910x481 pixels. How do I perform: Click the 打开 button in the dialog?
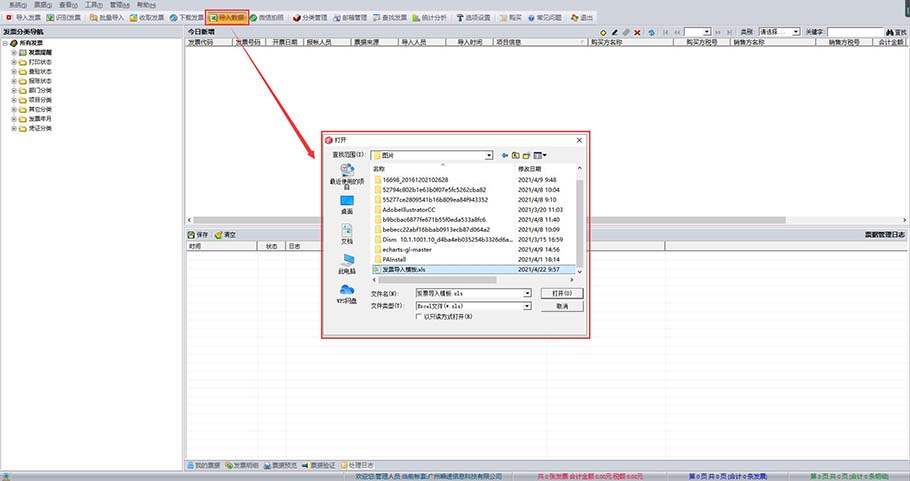pyautogui.click(x=561, y=293)
